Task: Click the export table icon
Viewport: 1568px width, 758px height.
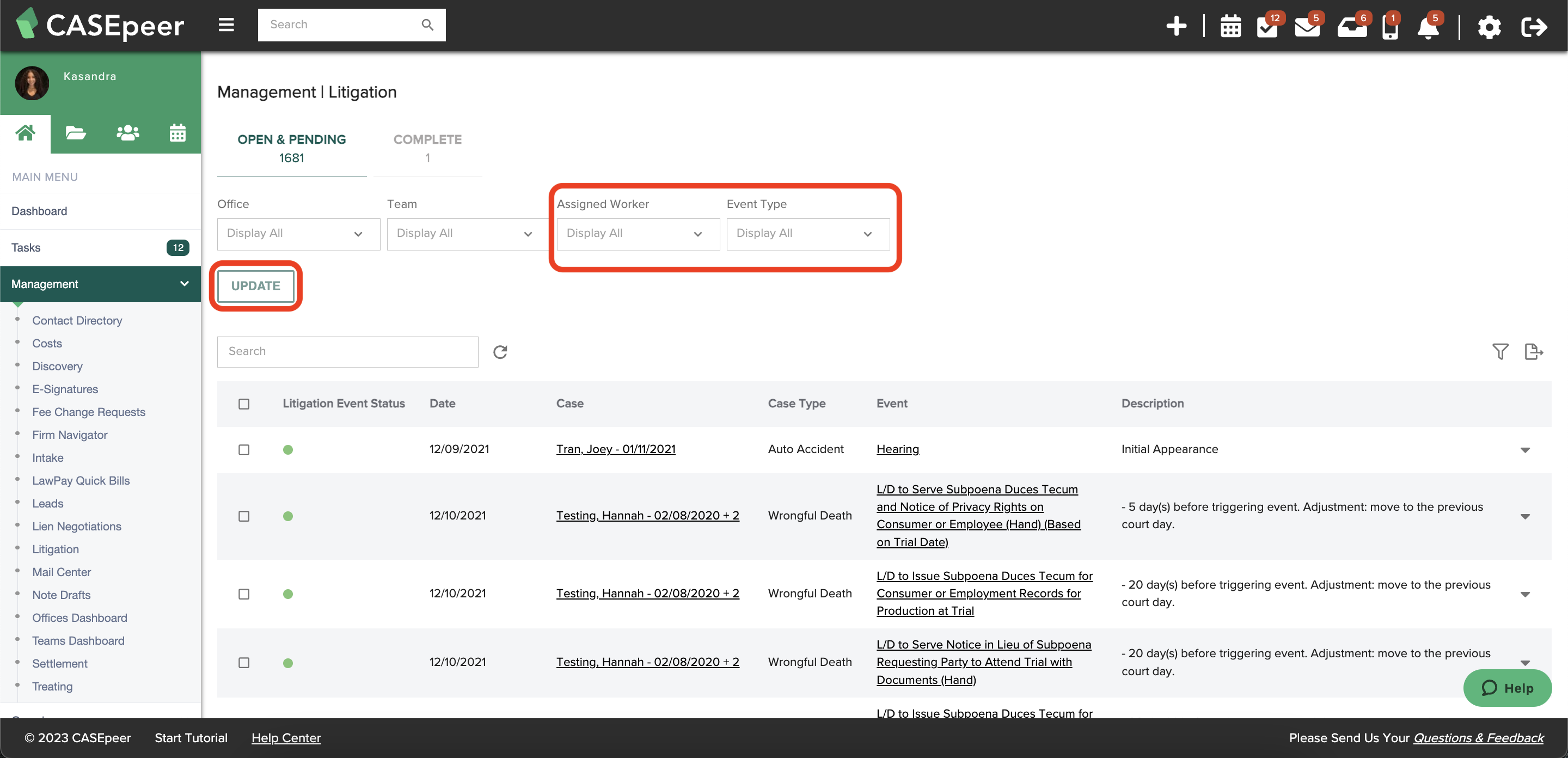Action: pyautogui.click(x=1533, y=351)
